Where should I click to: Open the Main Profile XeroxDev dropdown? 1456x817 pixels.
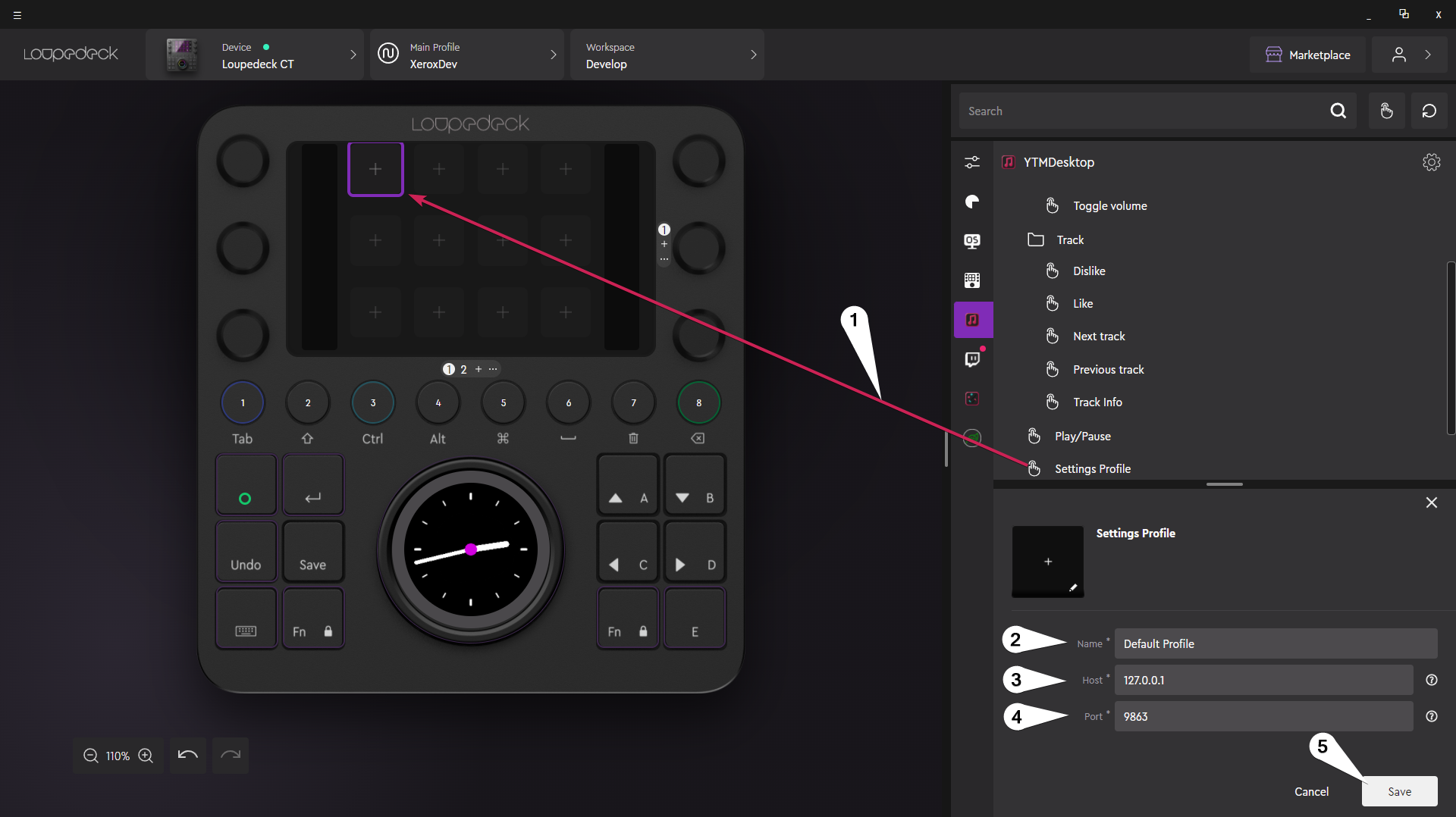point(467,55)
